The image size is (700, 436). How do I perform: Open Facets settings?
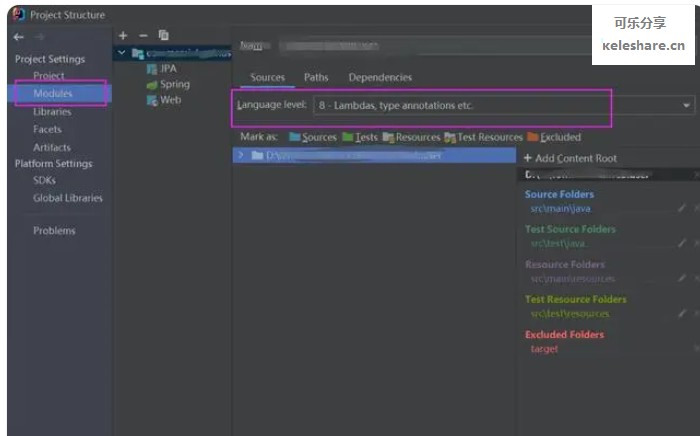(x=47, y=129)
